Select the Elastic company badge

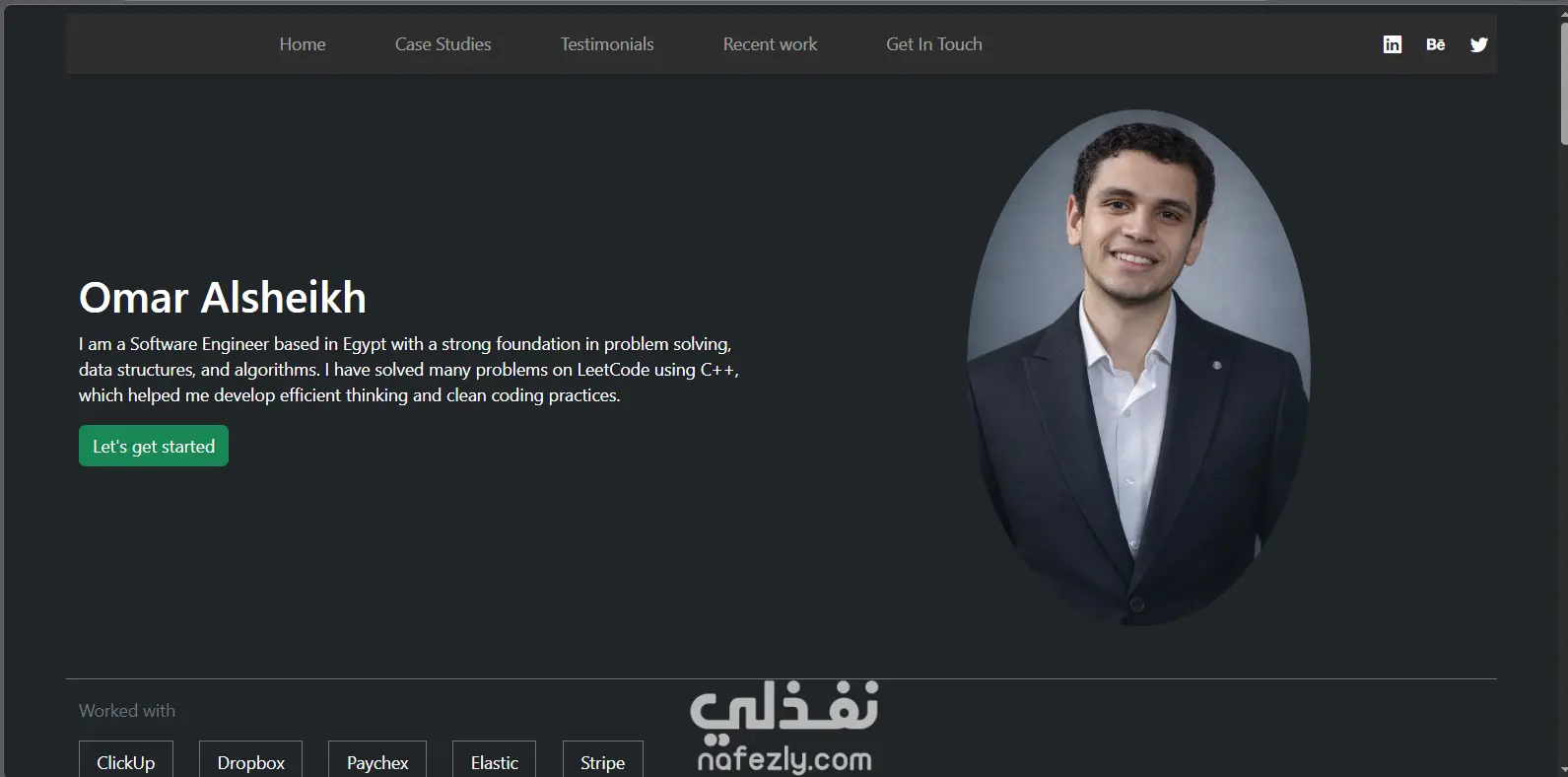(x=494, y=762)
